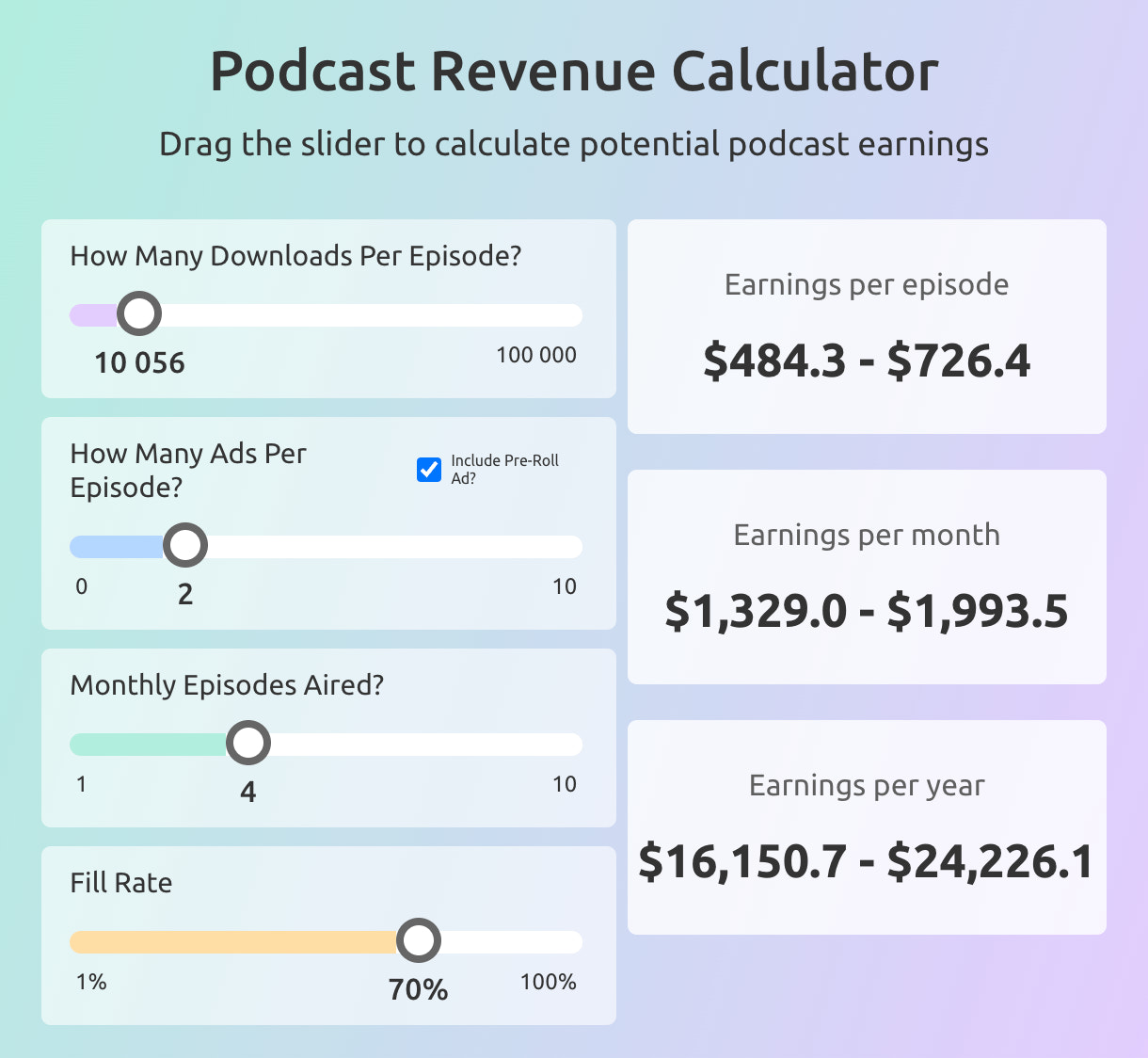Click the 'Monthly Episodes Aired?' heading
The width and height of the screenshot is (1148, 1058).
tap(227, 685)
